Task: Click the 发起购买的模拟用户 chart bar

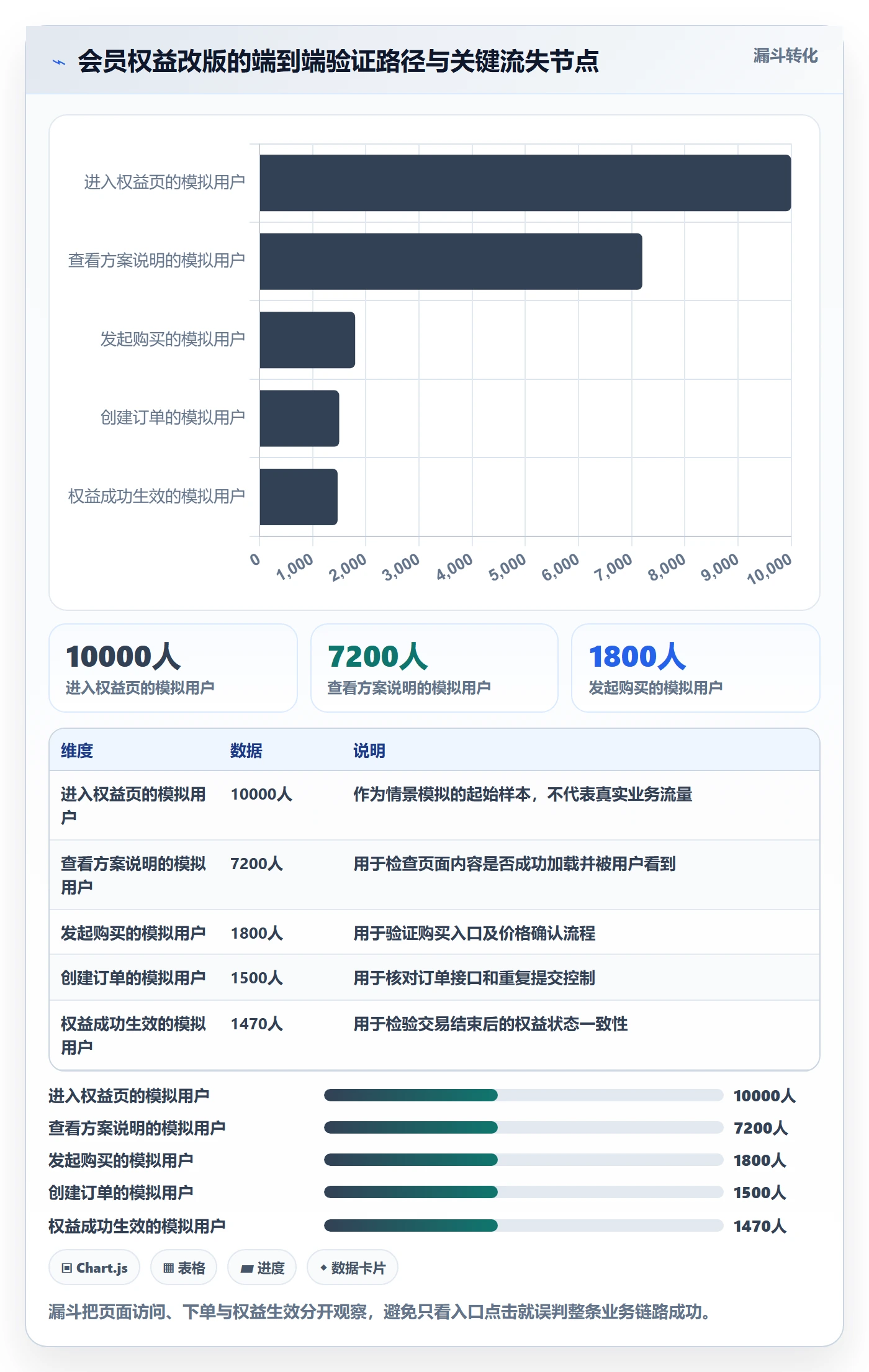Action: click(307, 340)
